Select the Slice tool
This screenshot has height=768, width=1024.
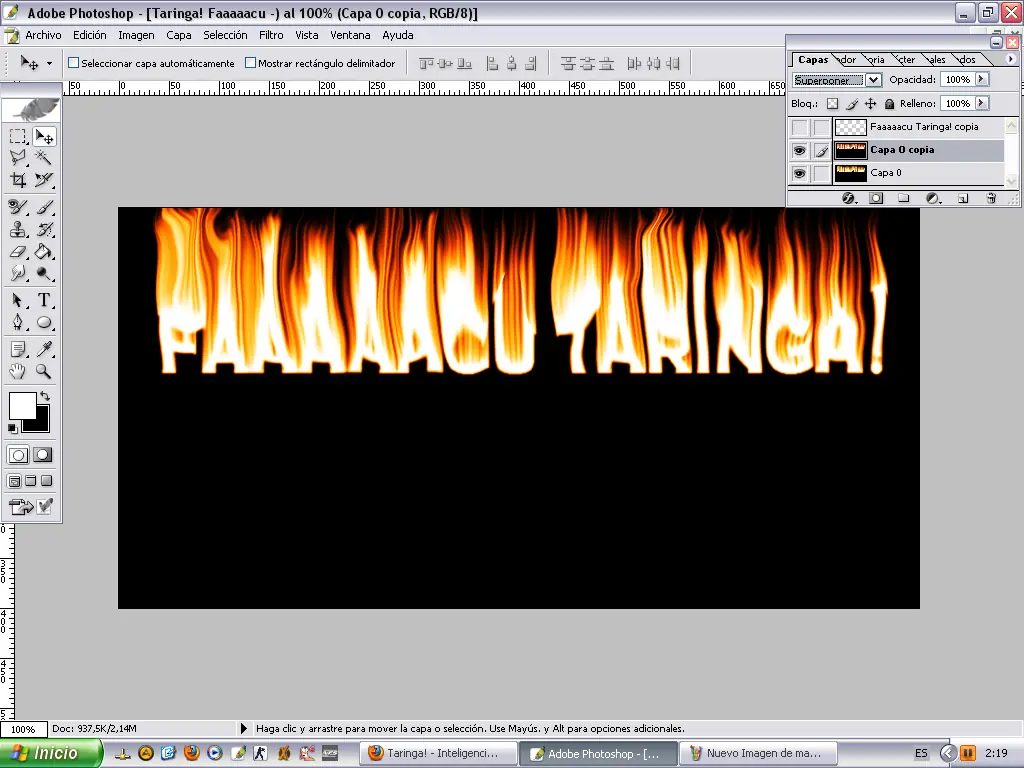[44, 180]
